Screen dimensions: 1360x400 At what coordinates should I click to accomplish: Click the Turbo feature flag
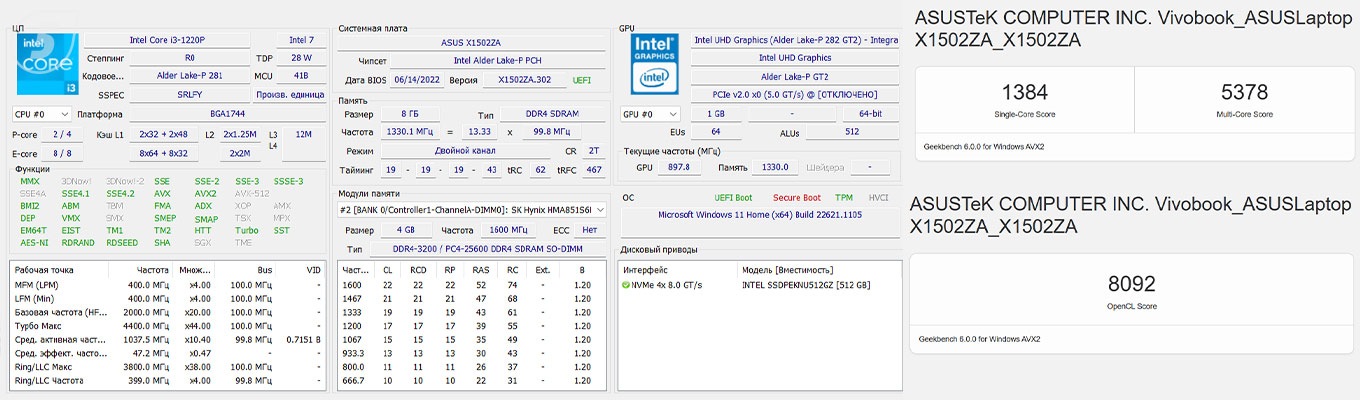(x=247, y=230)
